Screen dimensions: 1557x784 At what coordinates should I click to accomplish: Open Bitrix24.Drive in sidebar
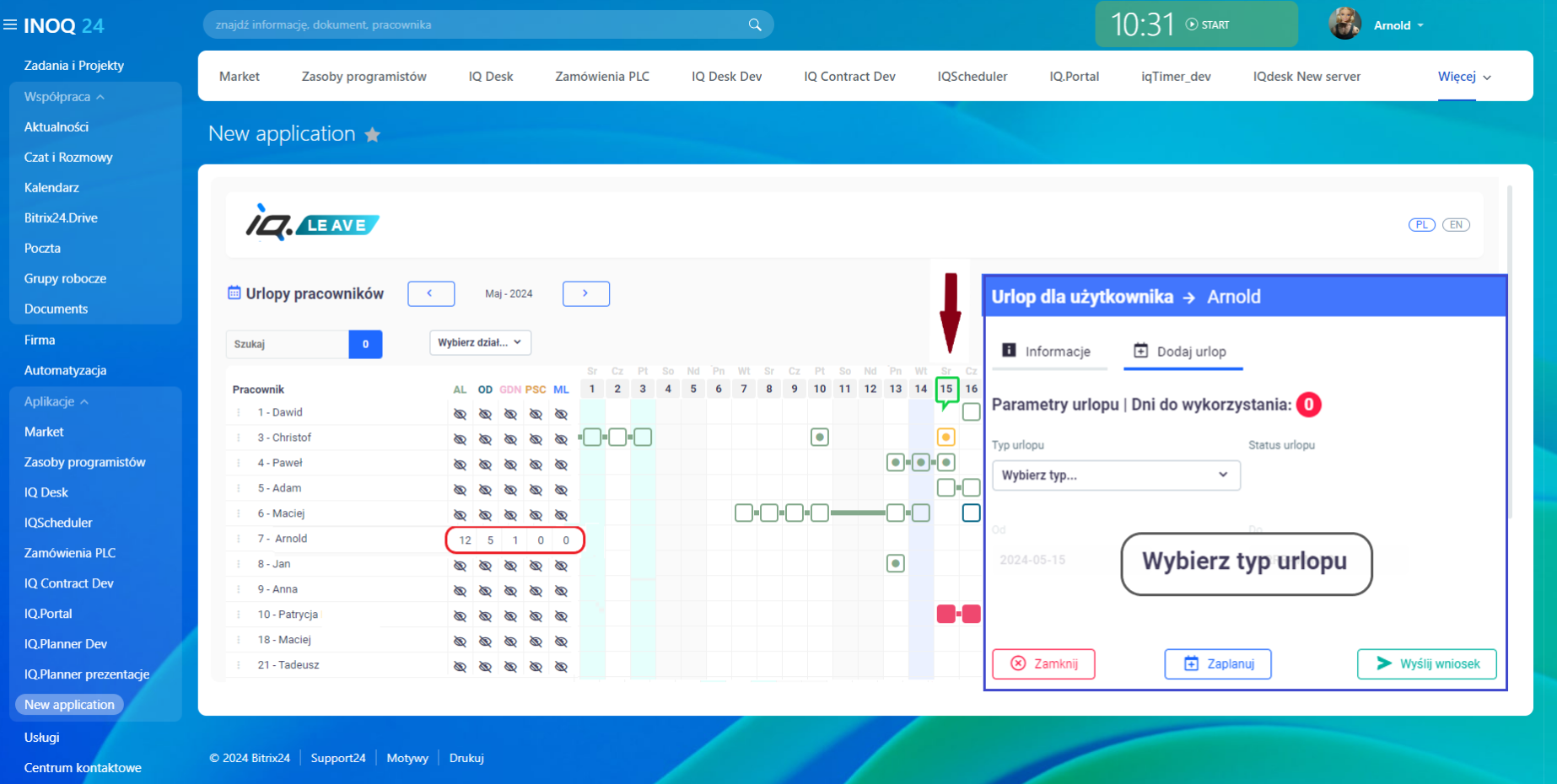(x=61, y=218)
